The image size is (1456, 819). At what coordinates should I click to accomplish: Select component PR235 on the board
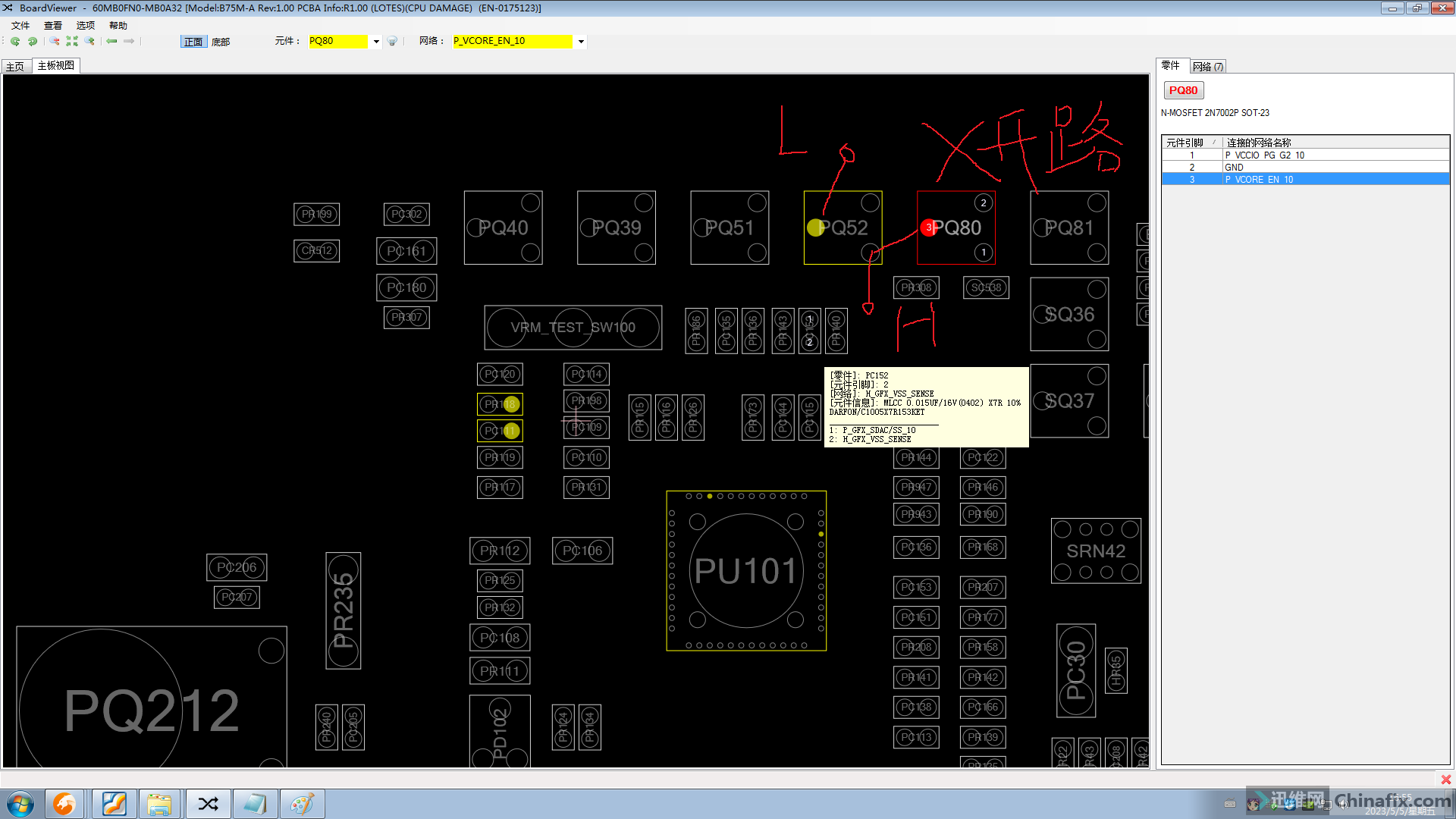pyautogui.click(x=344, y=610)
